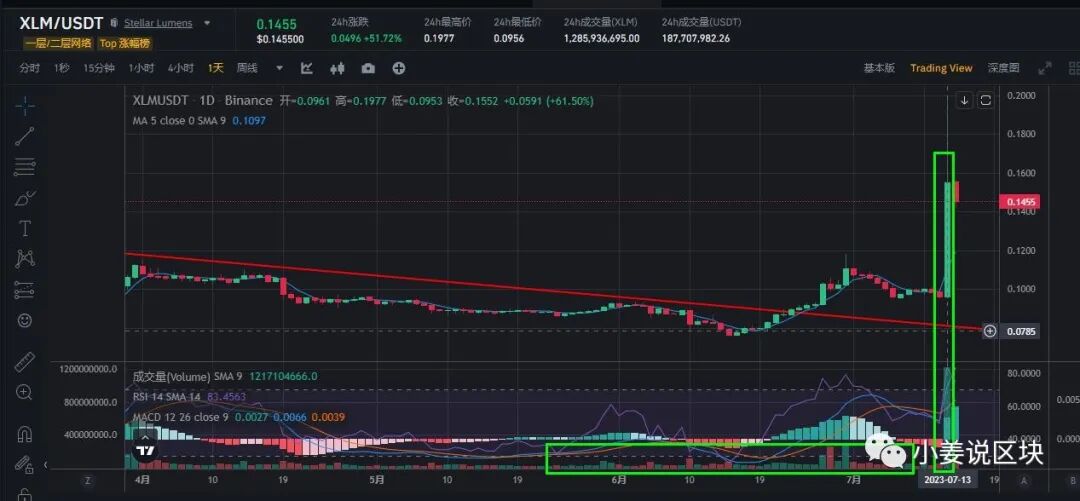The image size is (1080, 501).
Task: Switch to 分时 time view
Action: coord(30,68)
